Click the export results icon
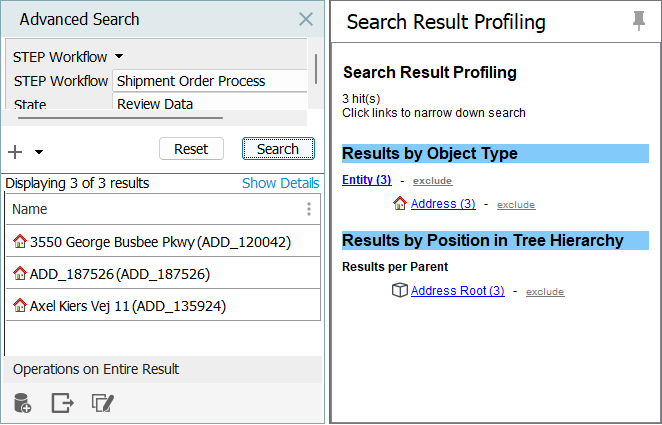The height and width of the screenshot is (425, 662). click(63, 403)
